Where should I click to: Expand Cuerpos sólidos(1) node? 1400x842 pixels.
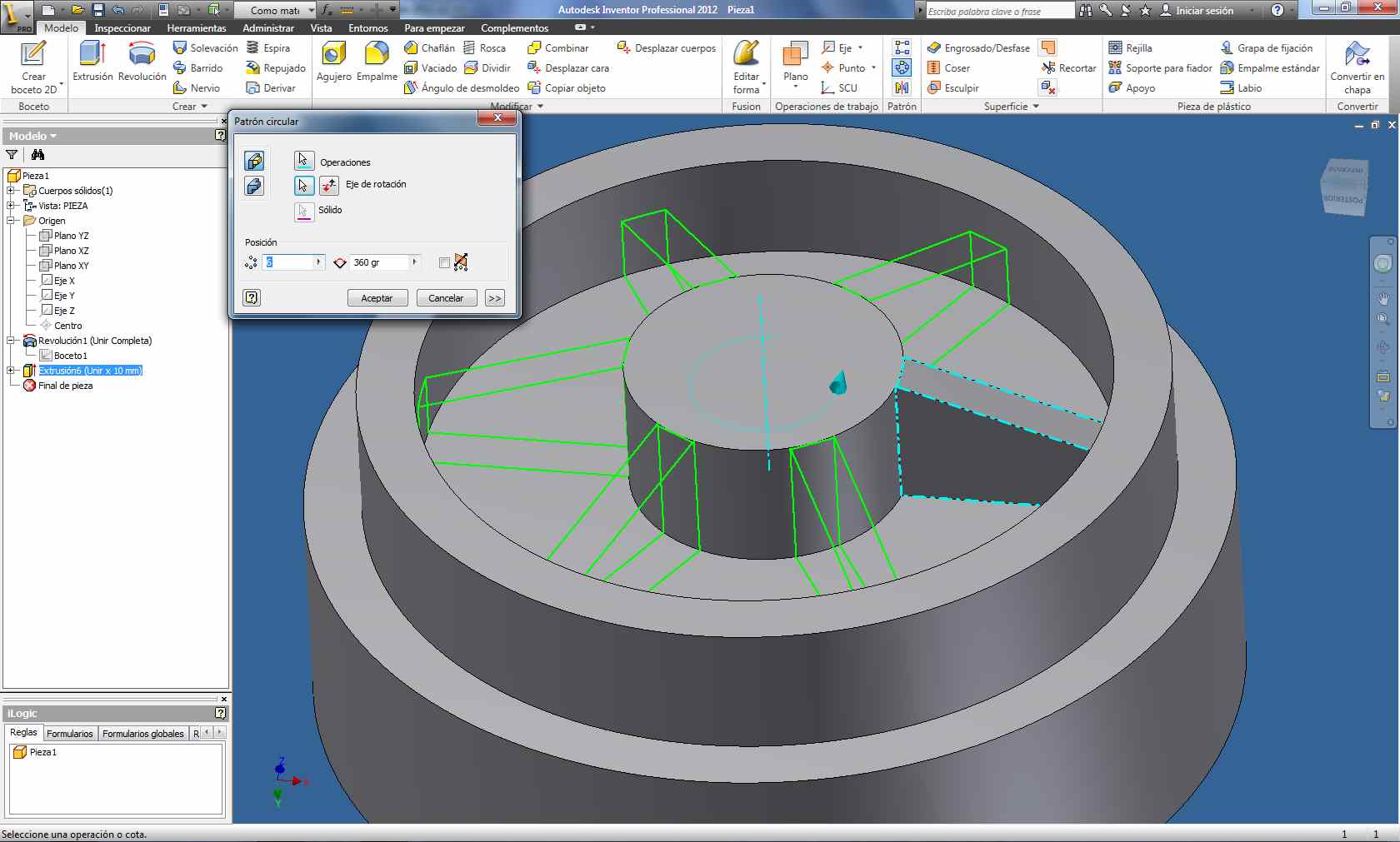tap(11, 191)
